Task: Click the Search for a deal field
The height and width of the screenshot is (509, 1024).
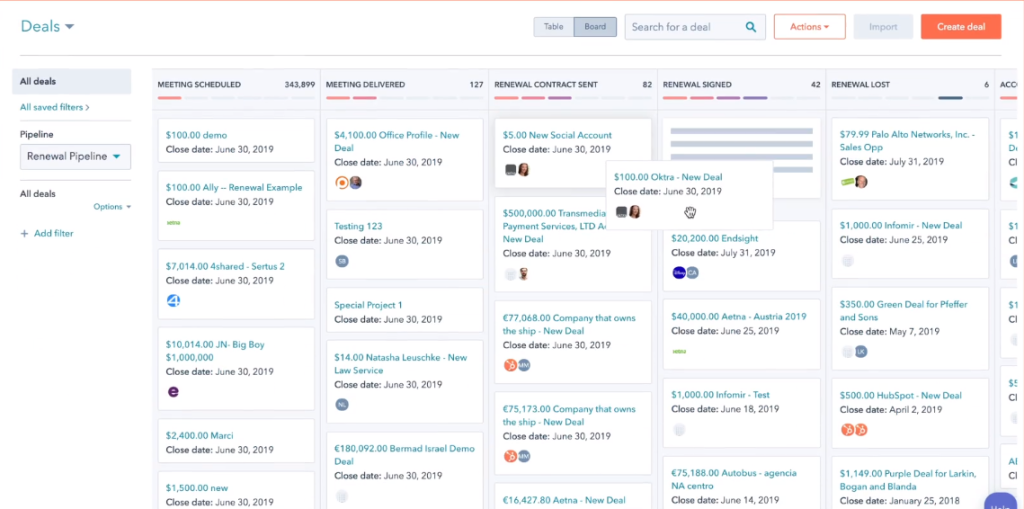Action: point(685,27)
